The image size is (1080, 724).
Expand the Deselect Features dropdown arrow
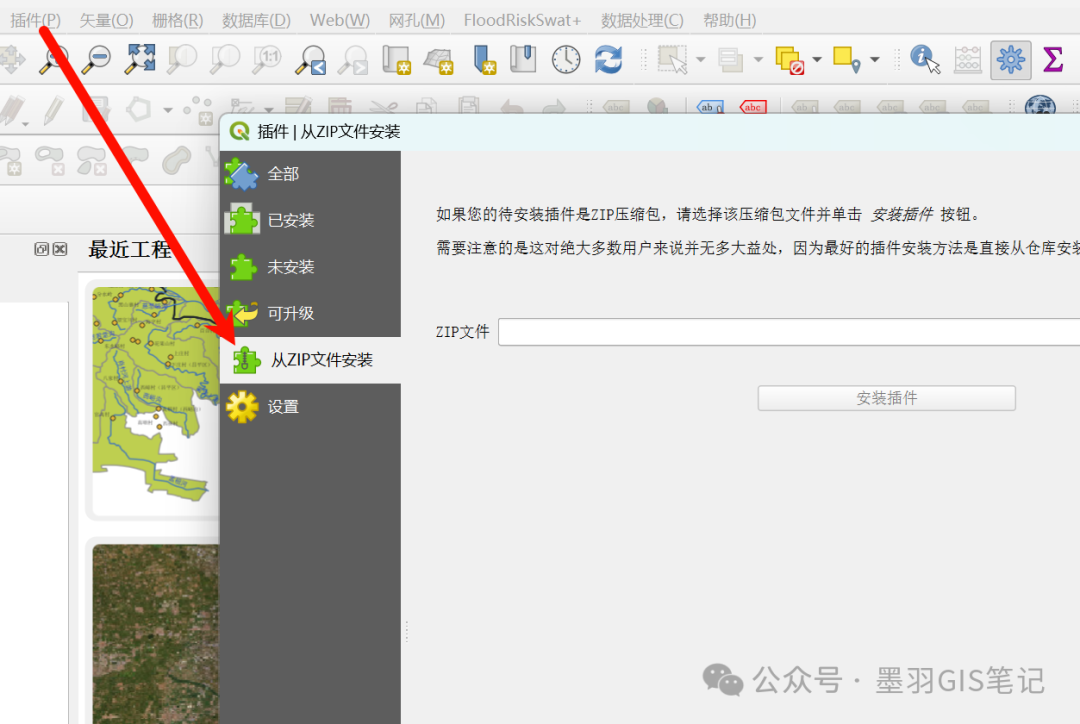point(817,60)
